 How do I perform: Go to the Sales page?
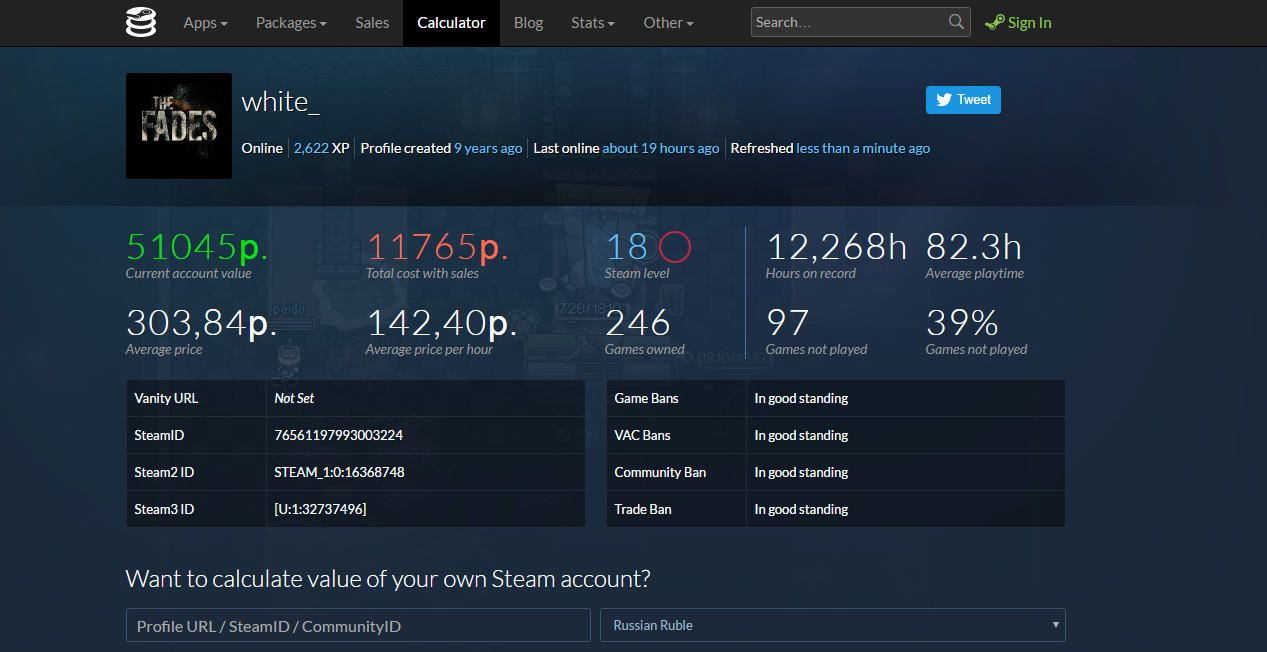372,22
